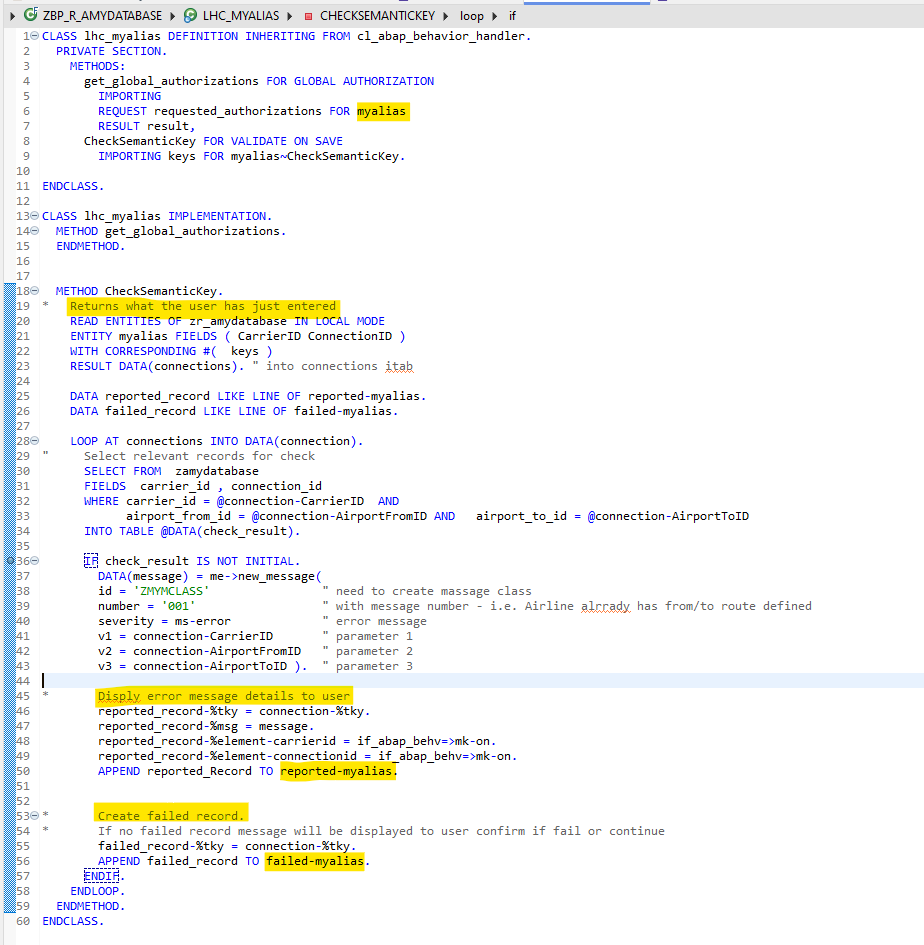Click 'RESULT result,' on line 7

pos(146,126)
